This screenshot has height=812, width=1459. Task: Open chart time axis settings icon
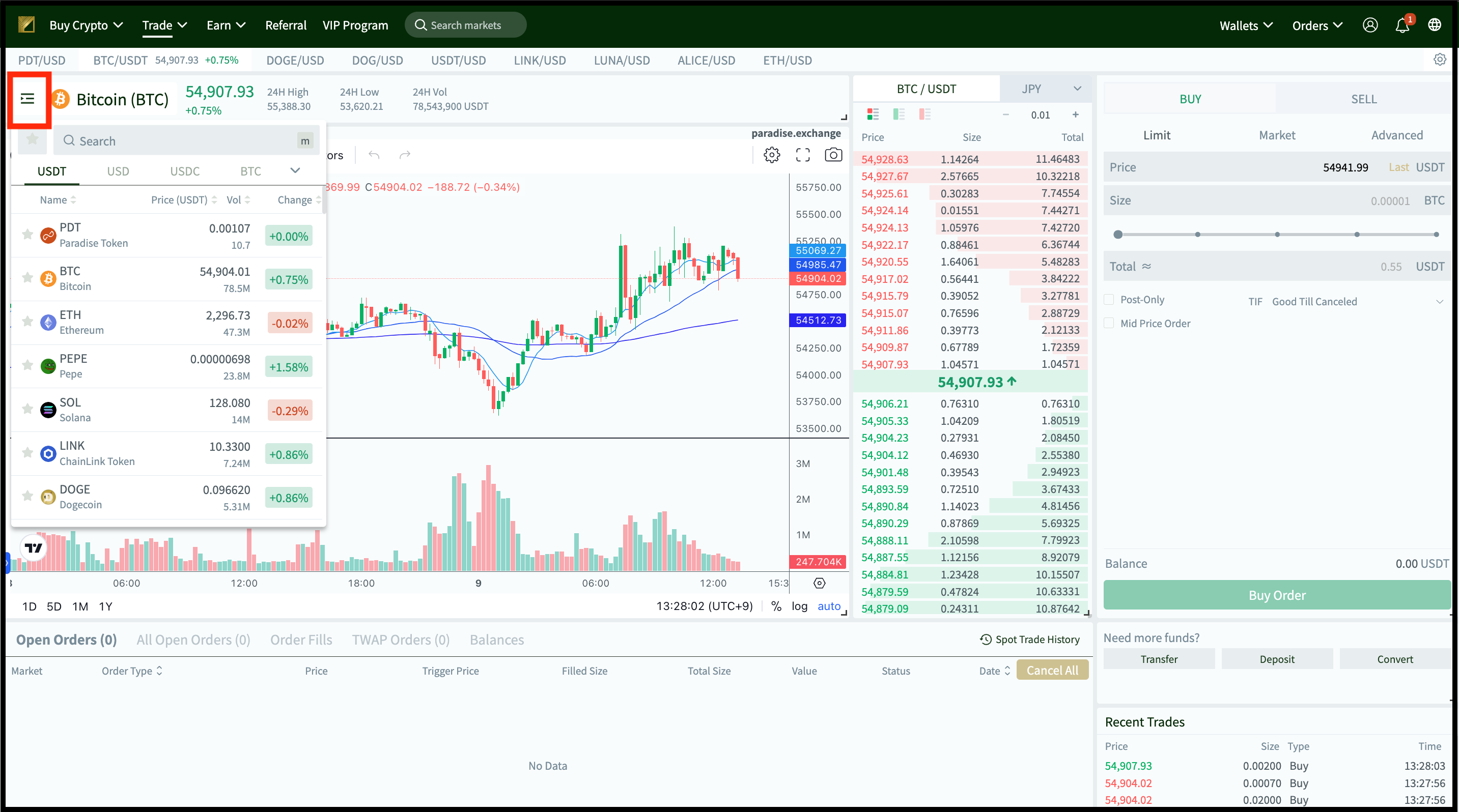[819, 583]
